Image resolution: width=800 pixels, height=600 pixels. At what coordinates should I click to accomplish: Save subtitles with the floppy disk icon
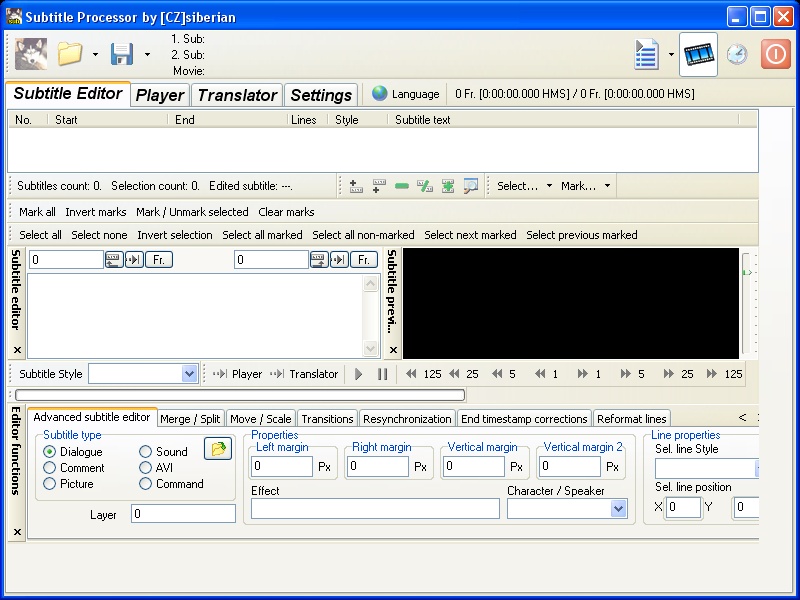point(122,54)
